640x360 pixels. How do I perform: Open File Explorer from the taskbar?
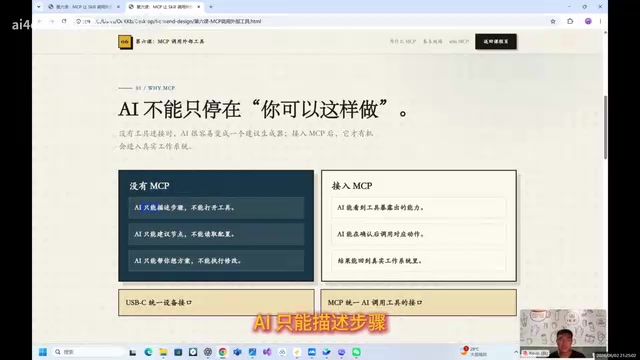tap(163, 352)
